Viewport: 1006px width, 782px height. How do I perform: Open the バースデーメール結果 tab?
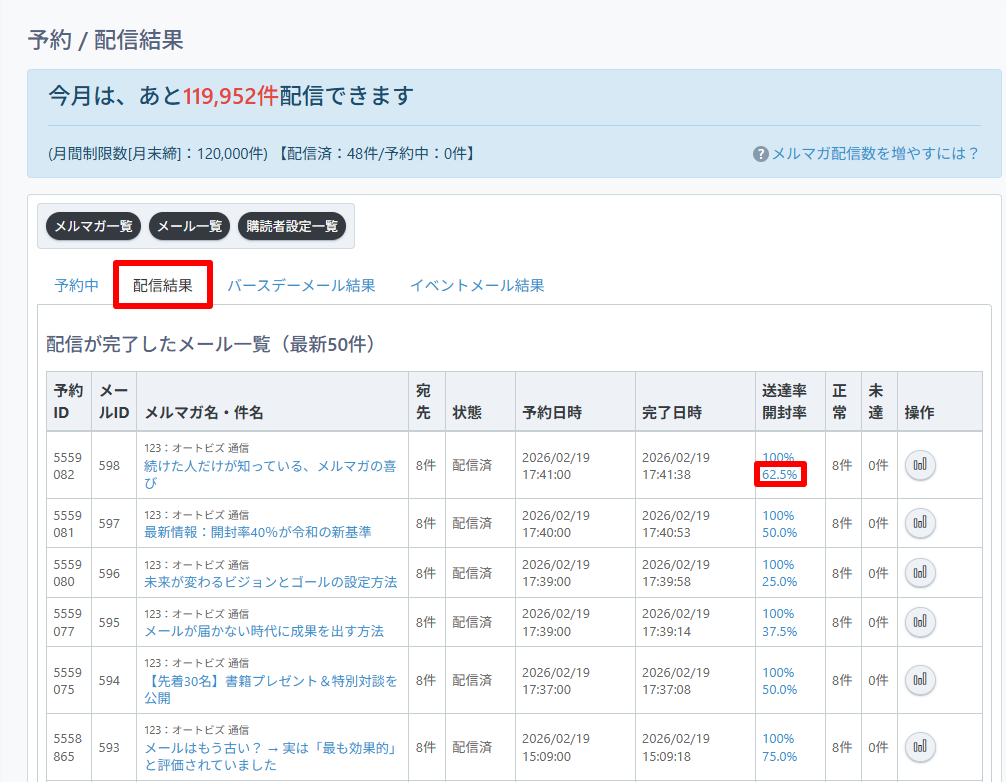(x=301, y=285)
